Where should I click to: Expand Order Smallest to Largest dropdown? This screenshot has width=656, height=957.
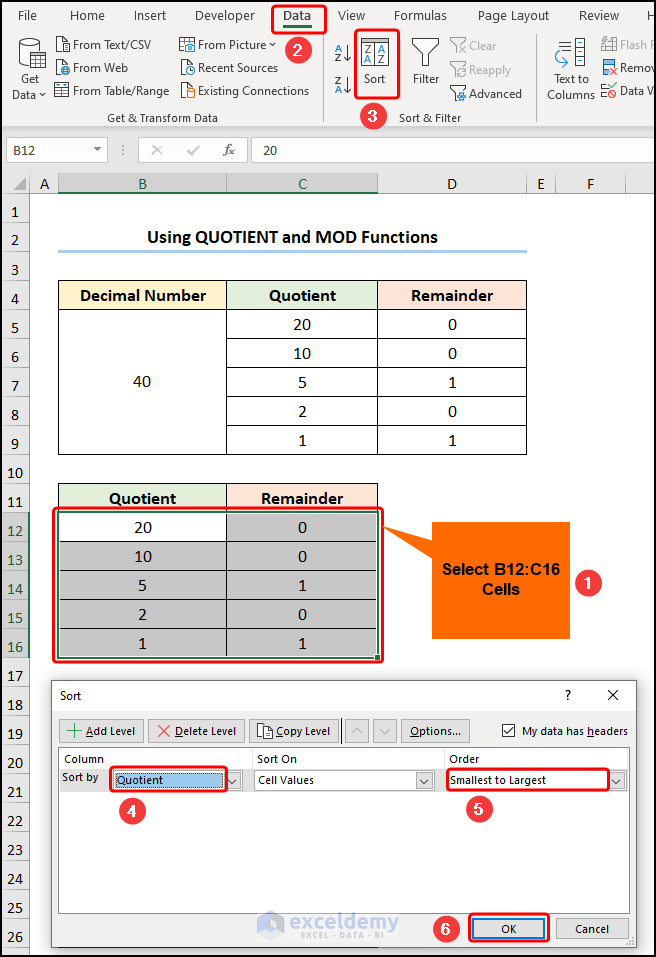click(618, 781)
